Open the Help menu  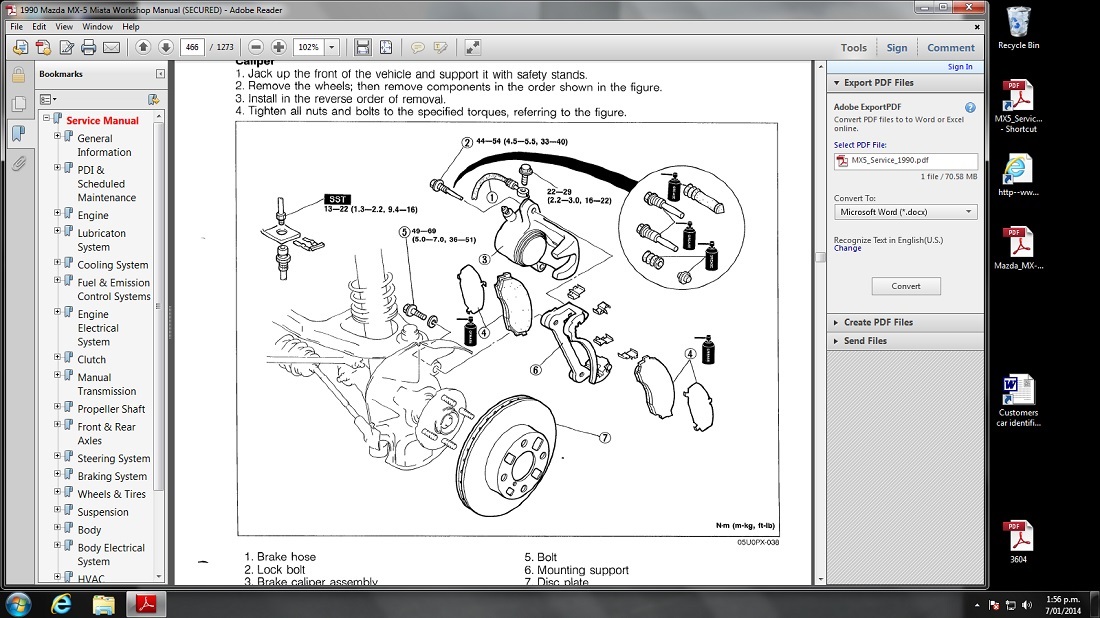pos(130,27)
